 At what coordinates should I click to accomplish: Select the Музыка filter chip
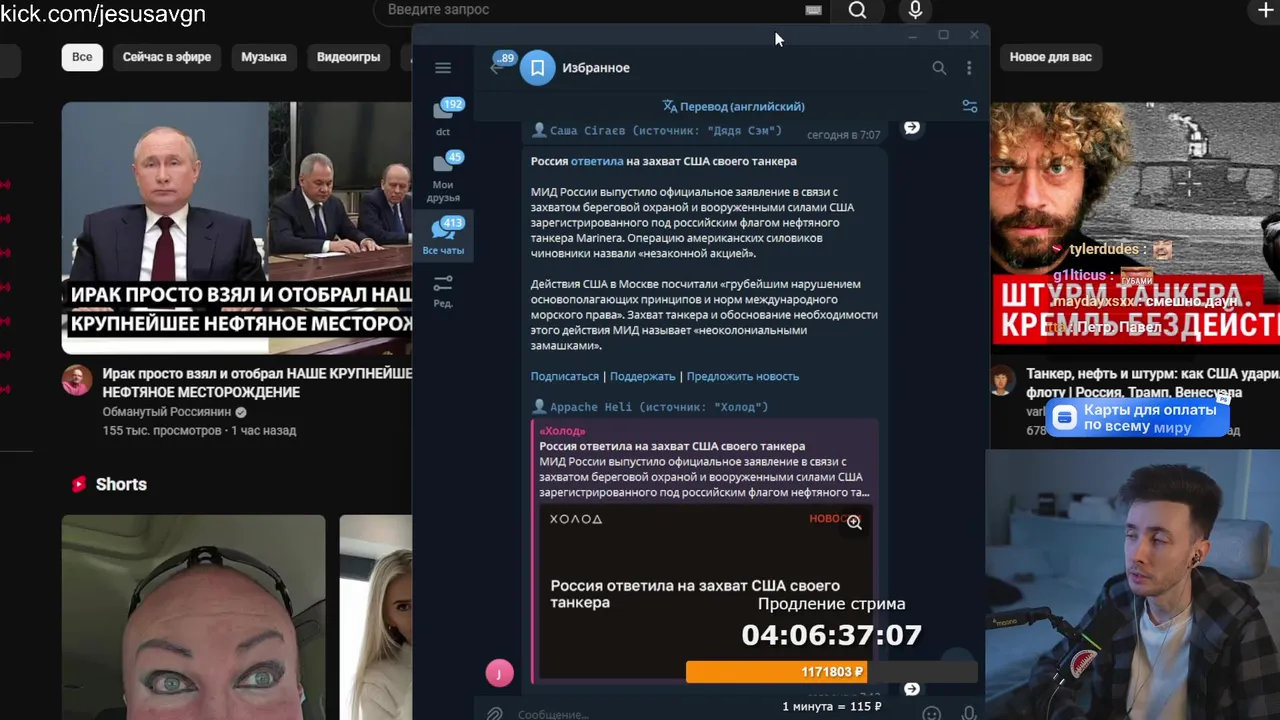pyautogui.click(x=264, y=57)
